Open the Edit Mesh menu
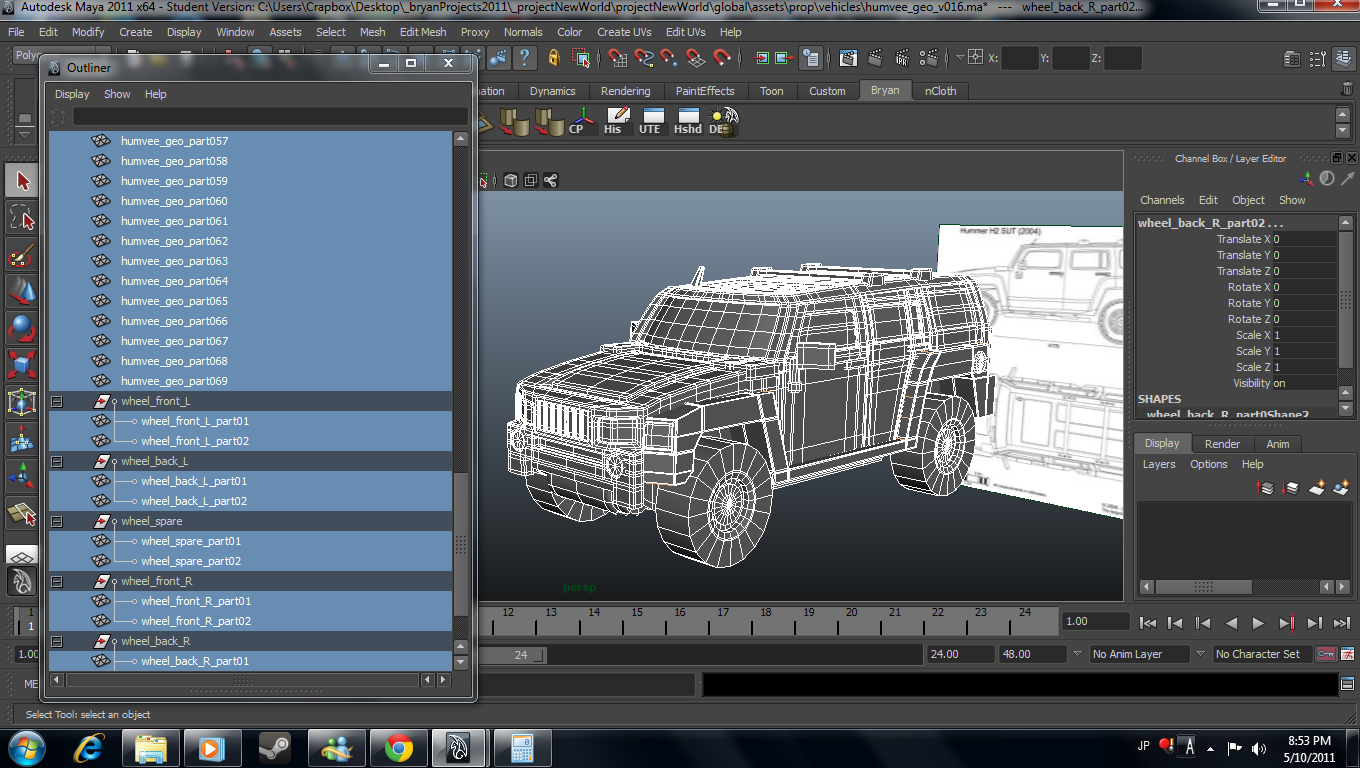The height and width of the screenshot is (768, 1360). pyautogui.click(x=423, y=32)
